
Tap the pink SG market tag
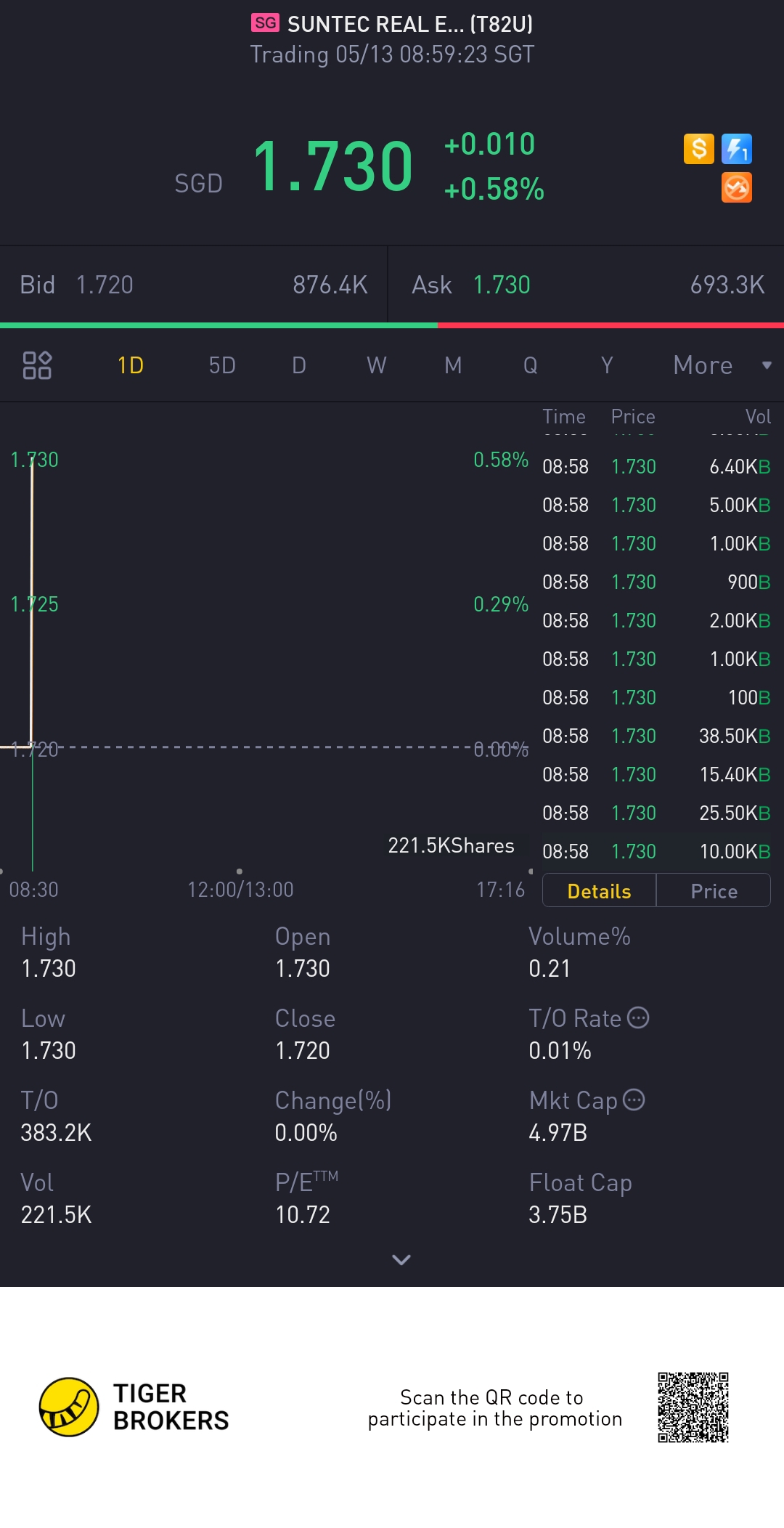265,23
